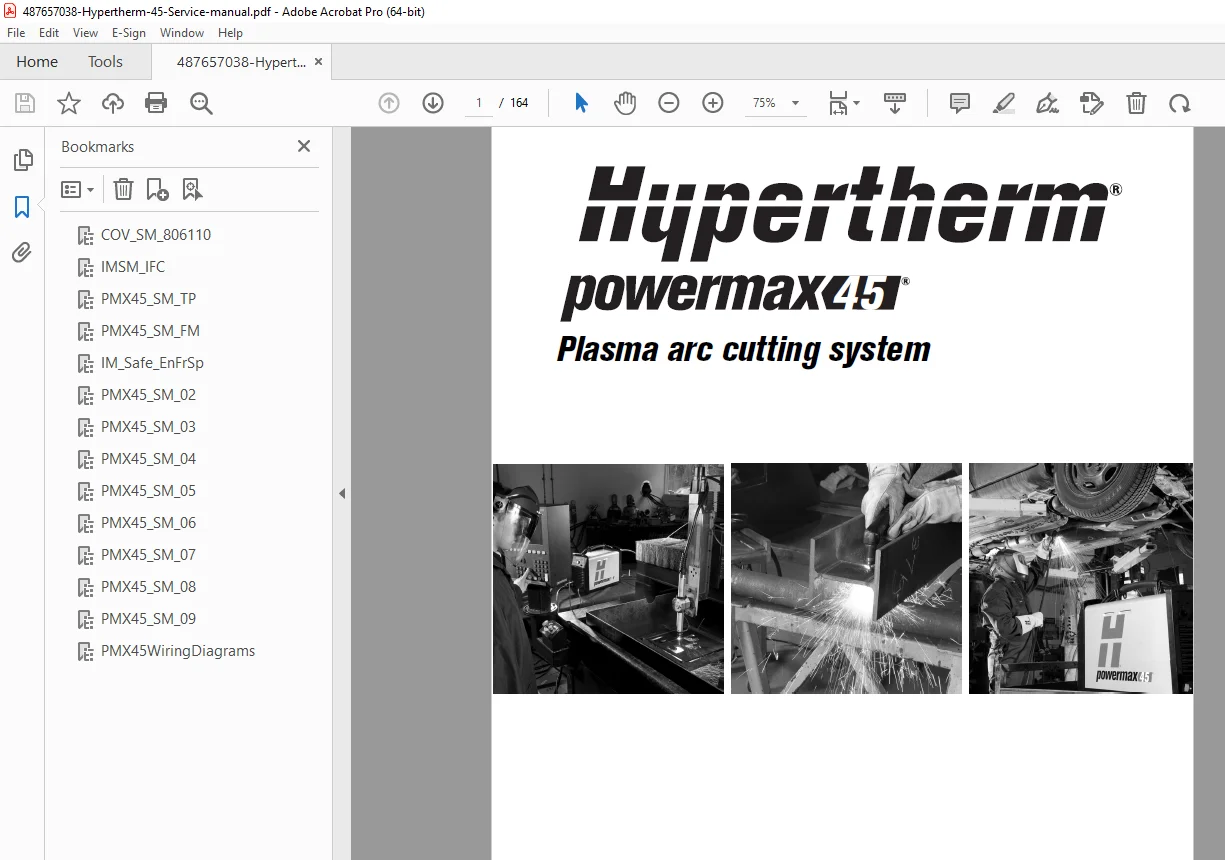The height and width of the screenshot is (860, 1225).
Task: Click the "Plasma arc cutting system" heading
Action: tap(744, 350)
